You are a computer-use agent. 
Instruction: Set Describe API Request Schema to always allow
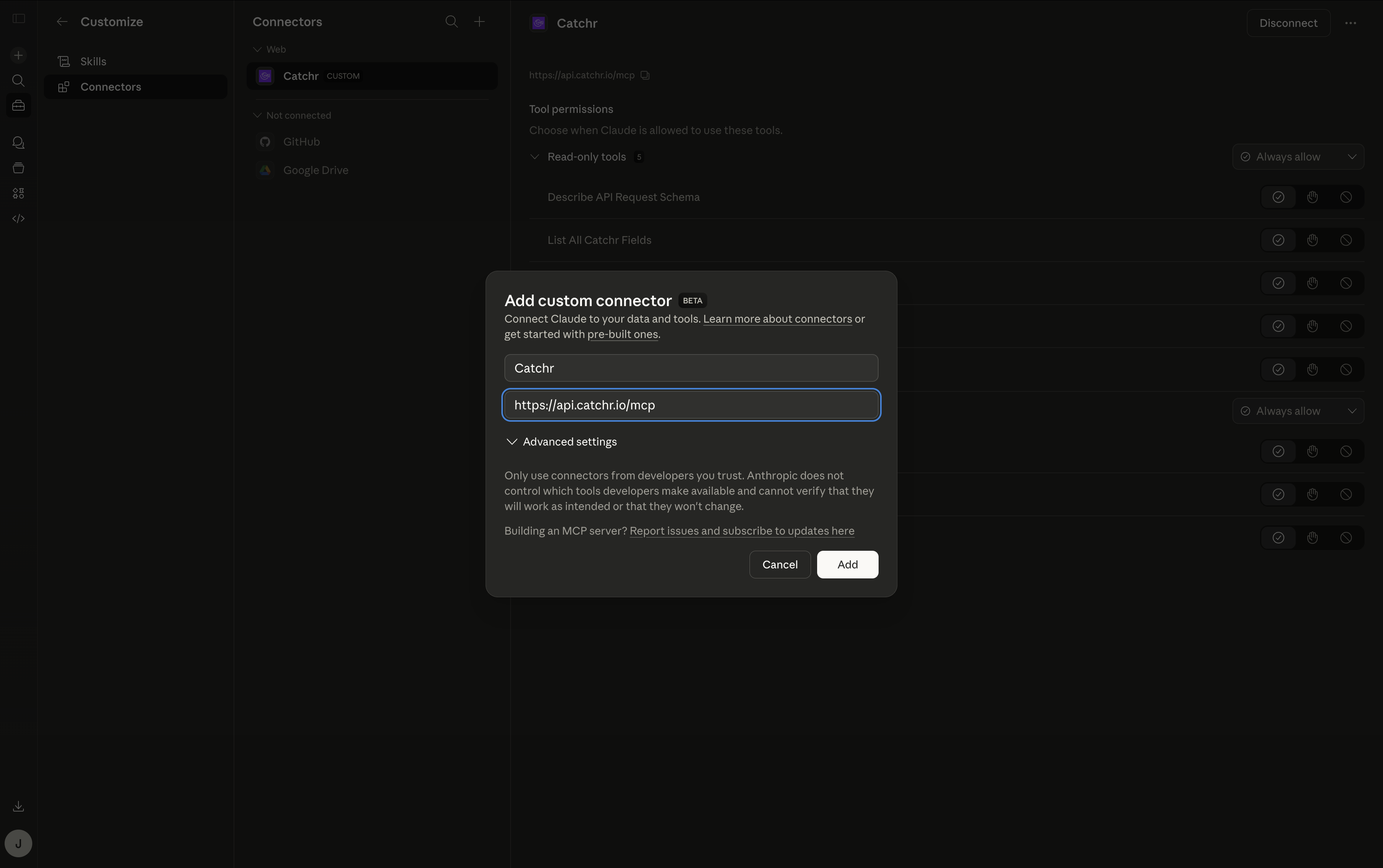(x=1278, y=197)
